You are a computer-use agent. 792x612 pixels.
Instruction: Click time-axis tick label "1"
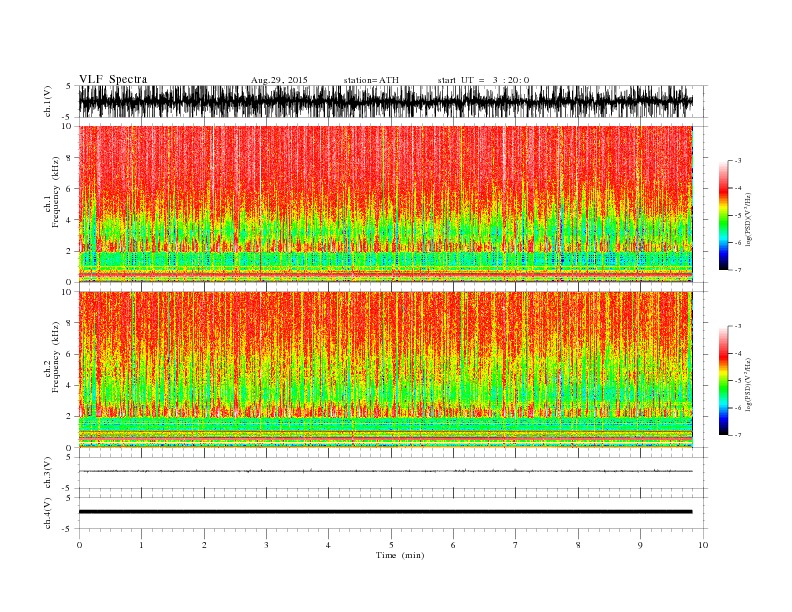click(x=141, y=545)
